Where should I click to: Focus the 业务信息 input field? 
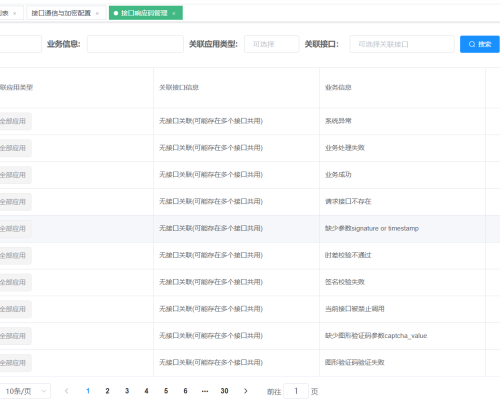click(135, 44)
